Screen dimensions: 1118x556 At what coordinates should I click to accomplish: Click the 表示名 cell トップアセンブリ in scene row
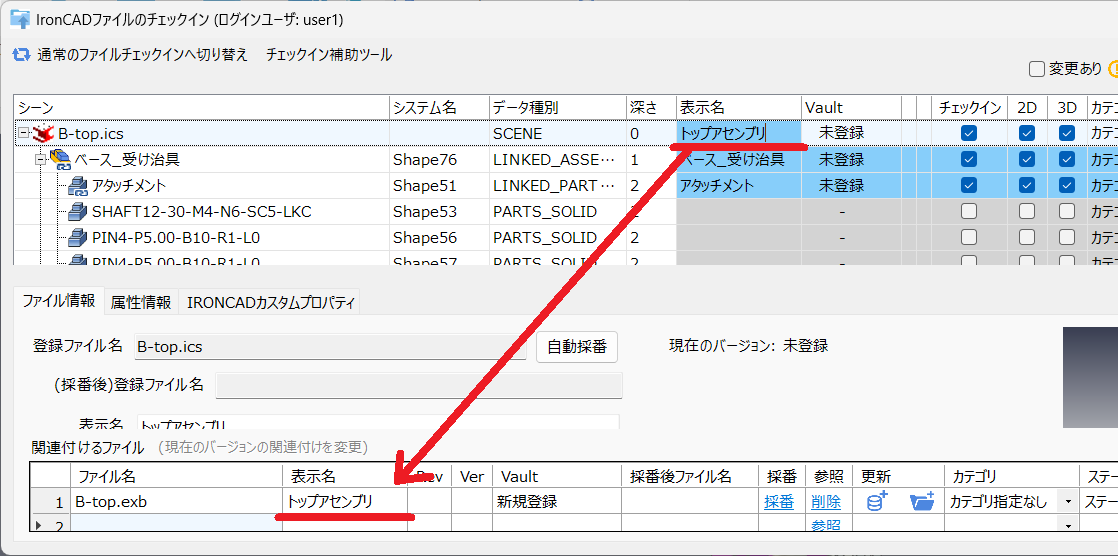(739, 133)
